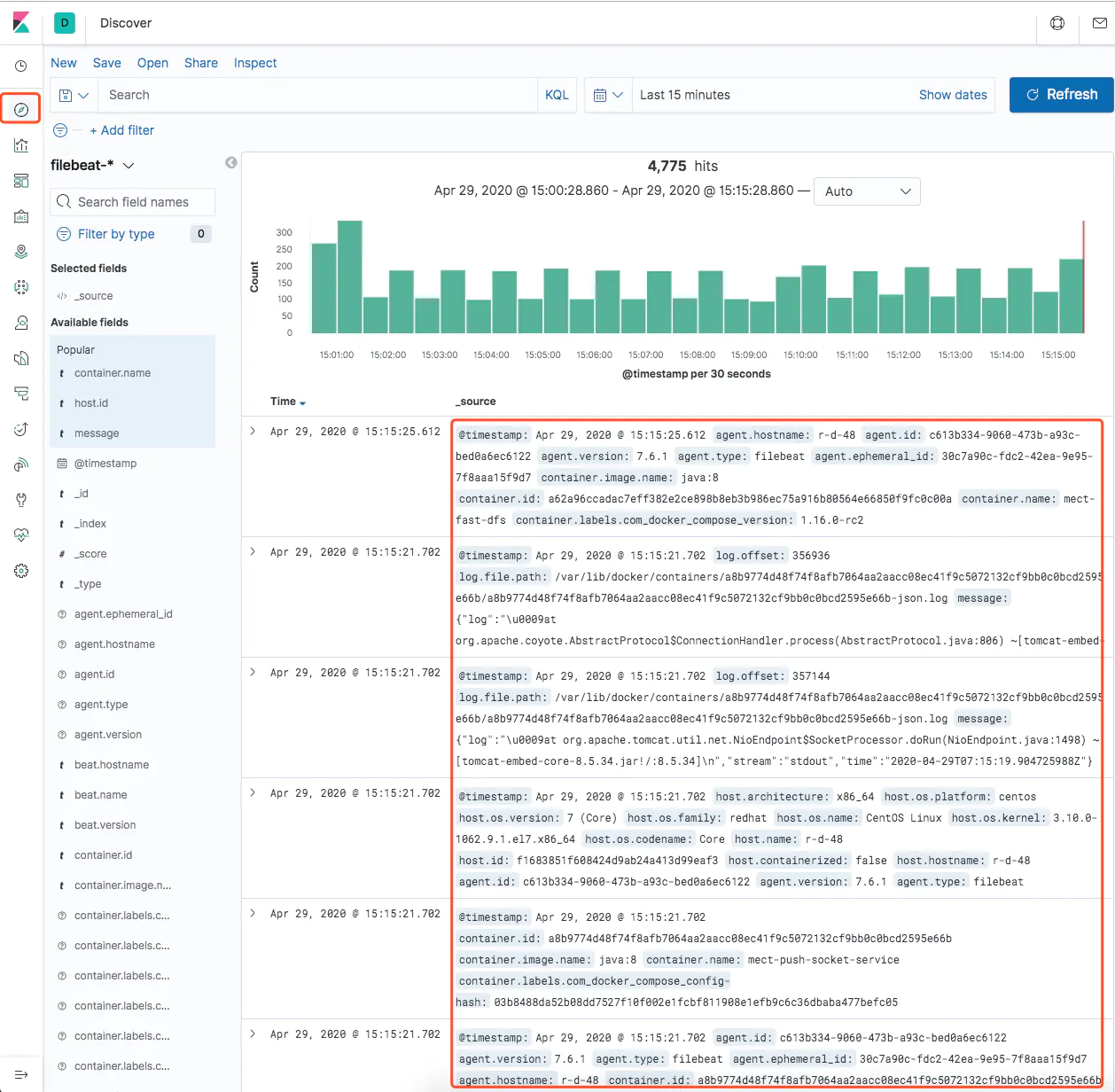Open the Machine Learning icon
Image resolution: width=1115 pixels, height=1092 pixels.
21,287
